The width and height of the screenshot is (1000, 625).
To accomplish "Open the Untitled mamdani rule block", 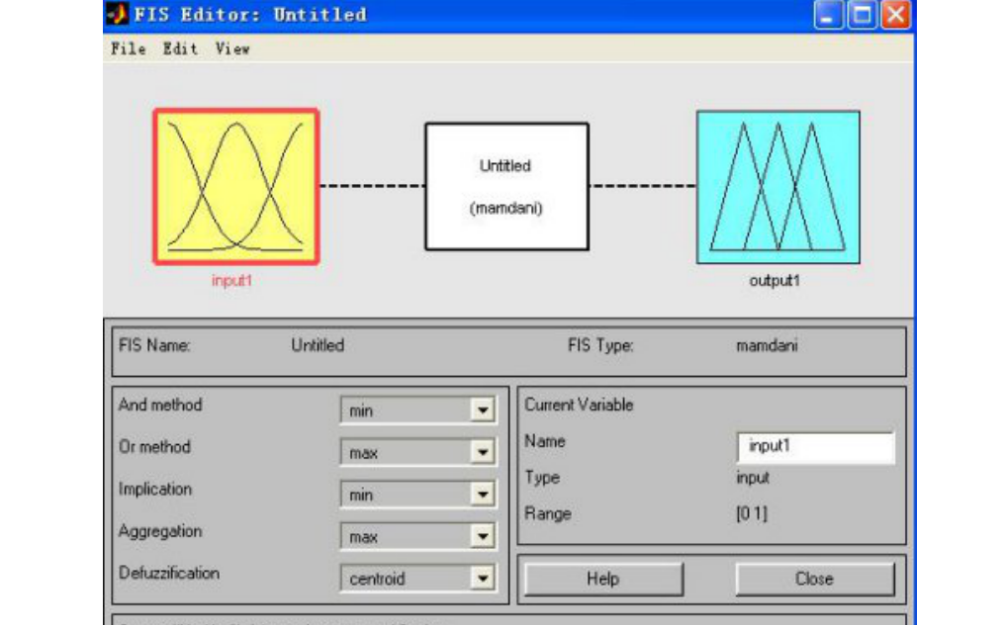I will click(506, 186).
